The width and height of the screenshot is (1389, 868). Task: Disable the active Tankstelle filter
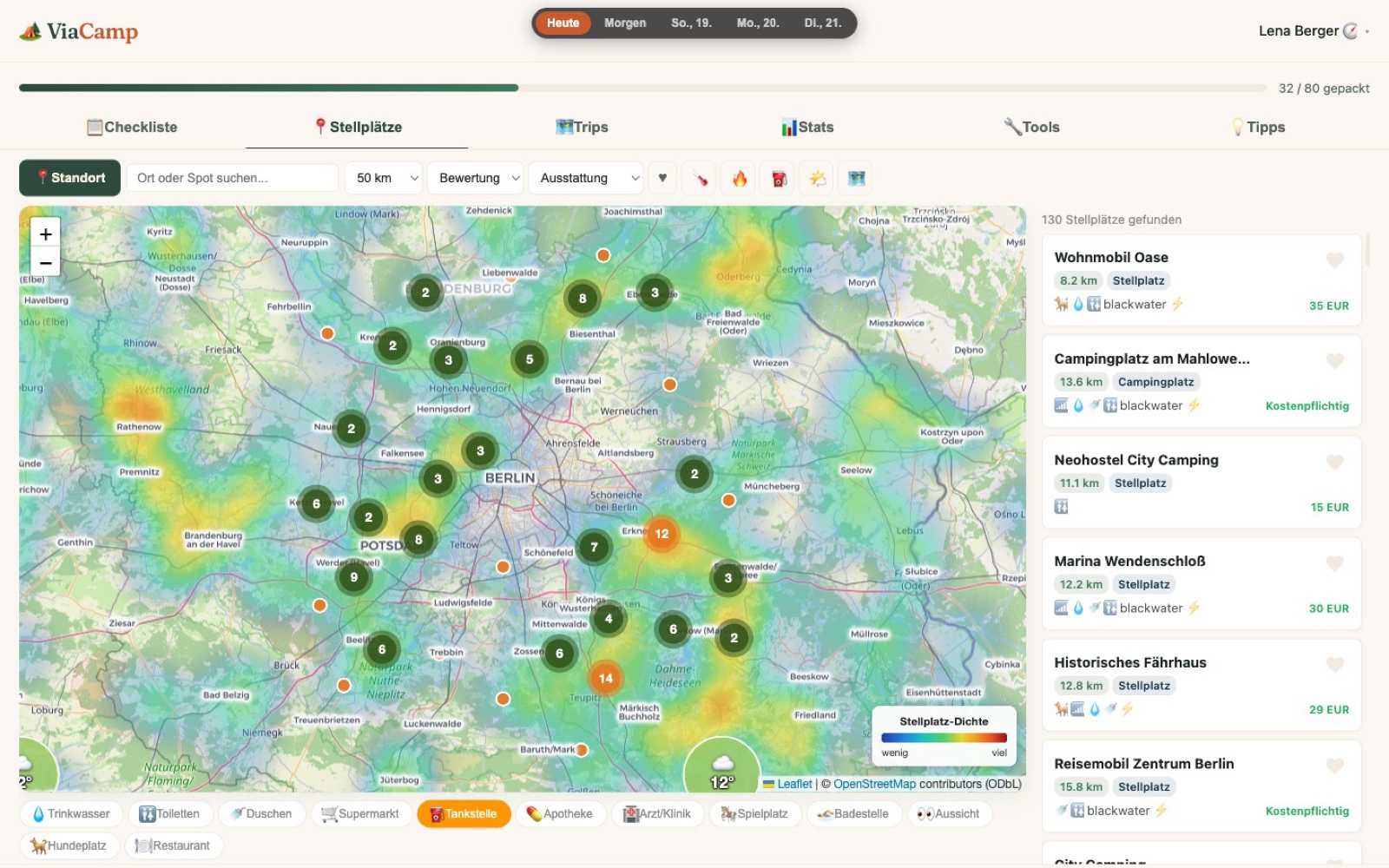click(464, 813)
